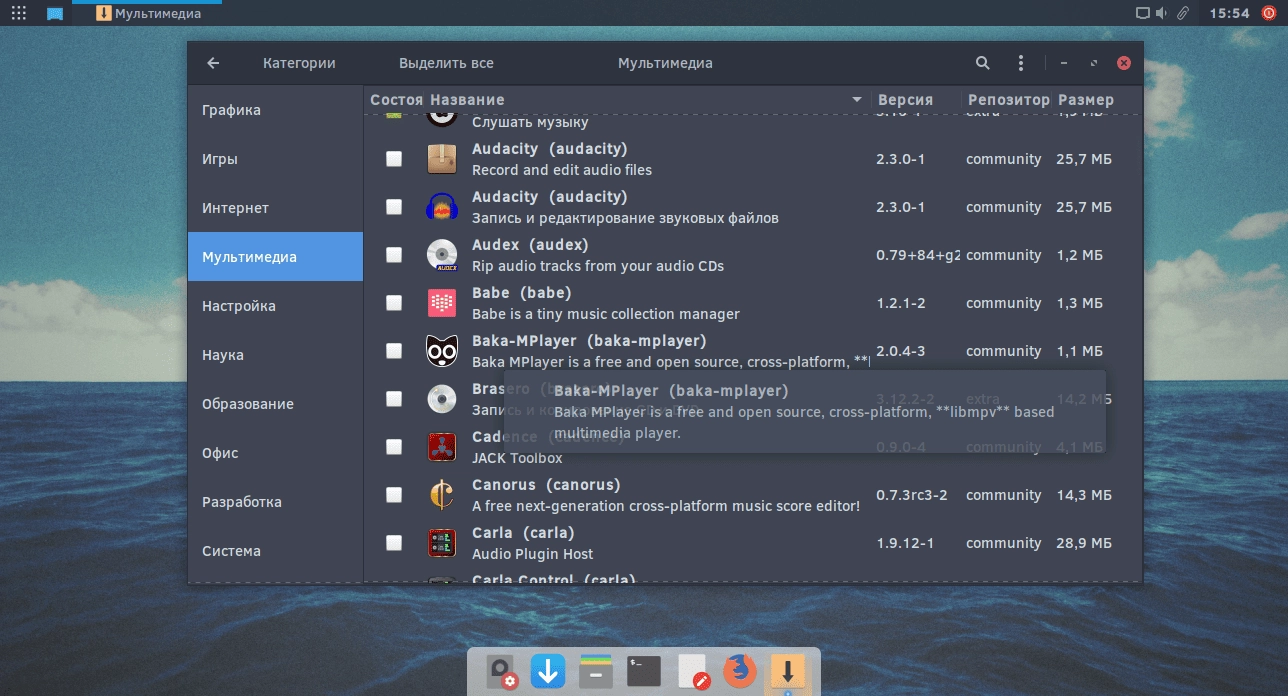Select the Babe package checkbox

point(394,302)
